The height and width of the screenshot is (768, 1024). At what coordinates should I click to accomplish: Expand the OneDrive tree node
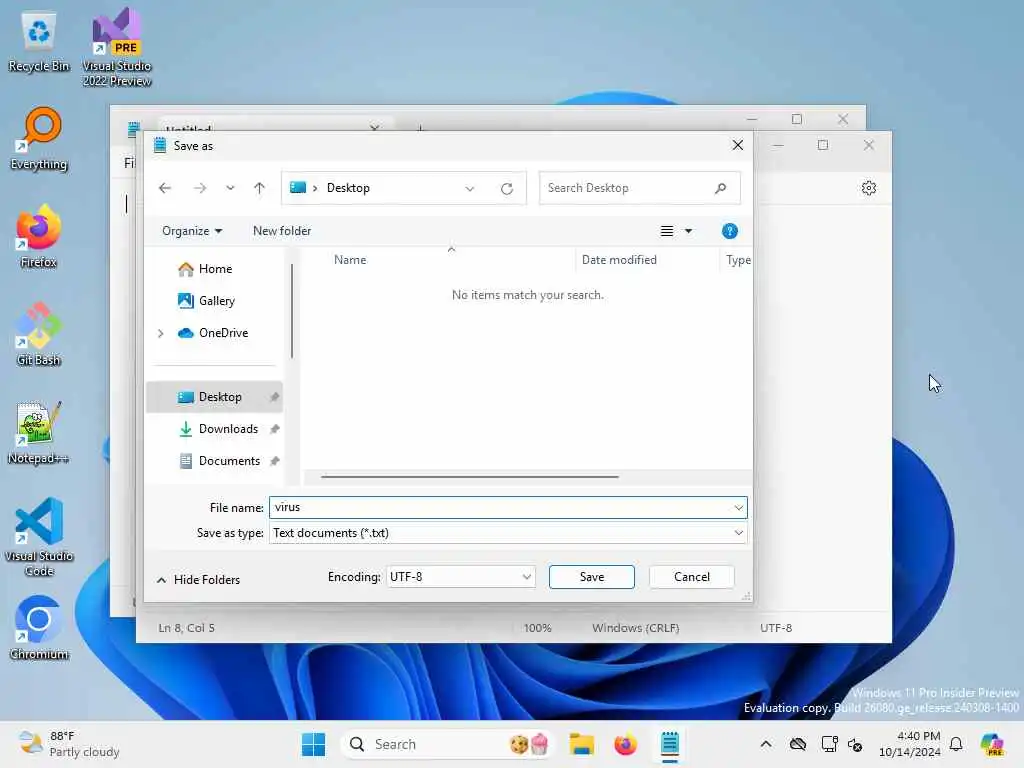161,333
